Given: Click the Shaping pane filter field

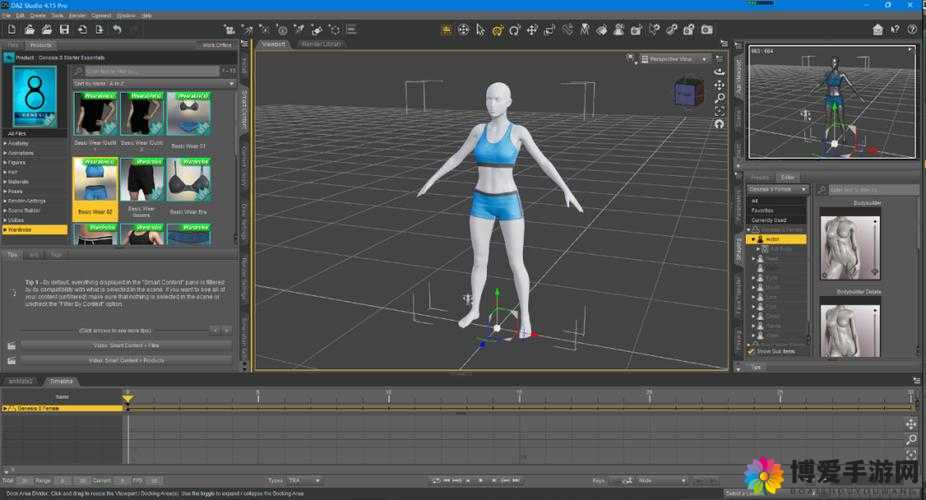Looking at the screenshot, I should 872,189.
